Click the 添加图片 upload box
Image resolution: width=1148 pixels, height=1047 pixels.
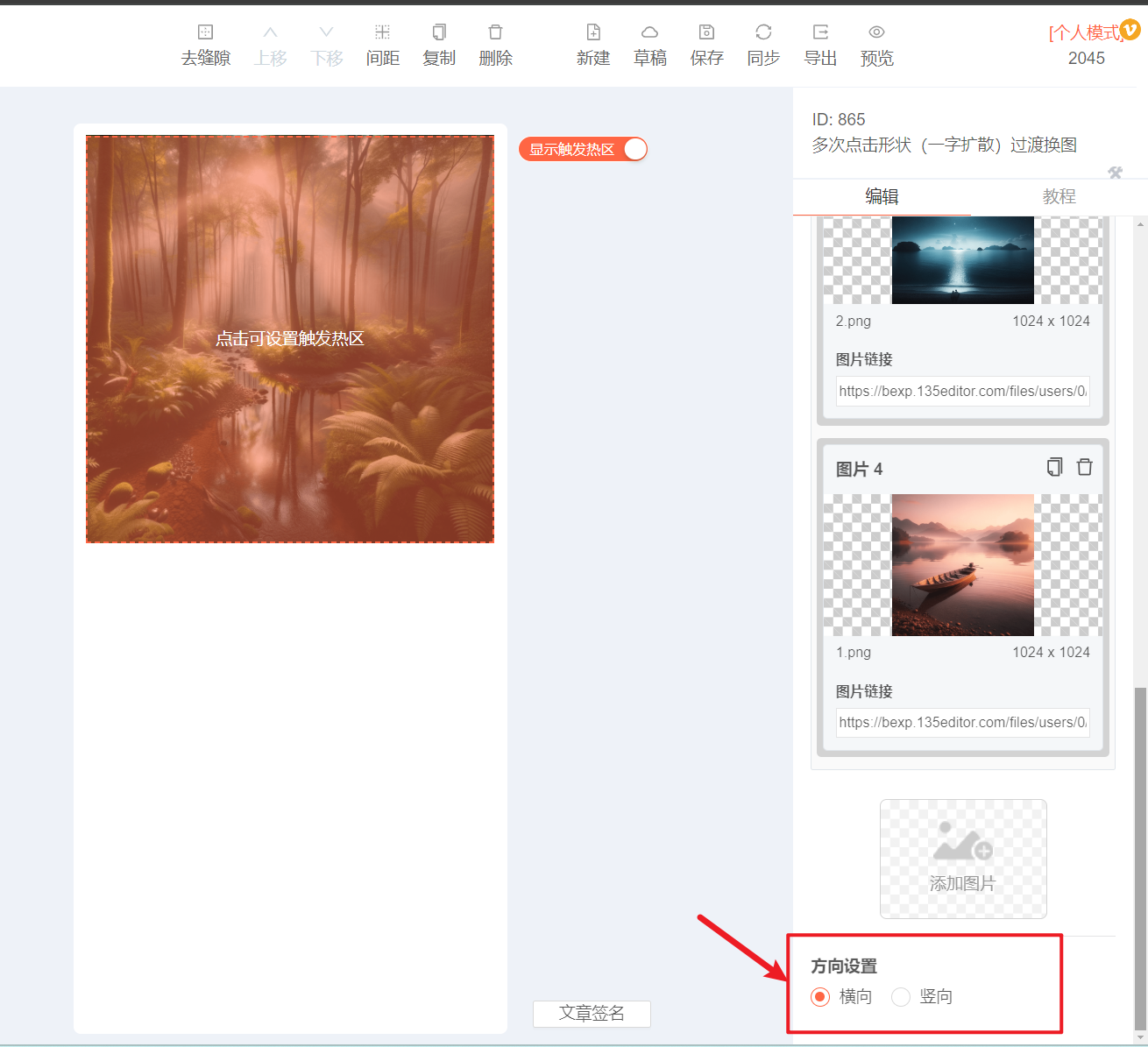[x=963, y=859]
